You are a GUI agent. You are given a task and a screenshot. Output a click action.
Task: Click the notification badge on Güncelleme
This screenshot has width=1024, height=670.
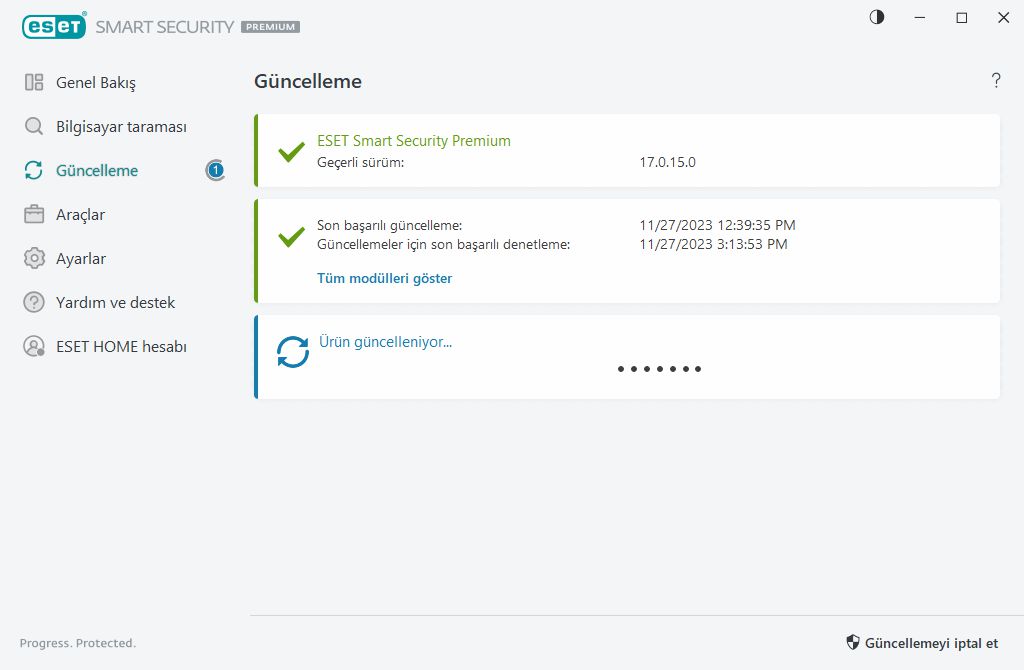click(215, 171)
